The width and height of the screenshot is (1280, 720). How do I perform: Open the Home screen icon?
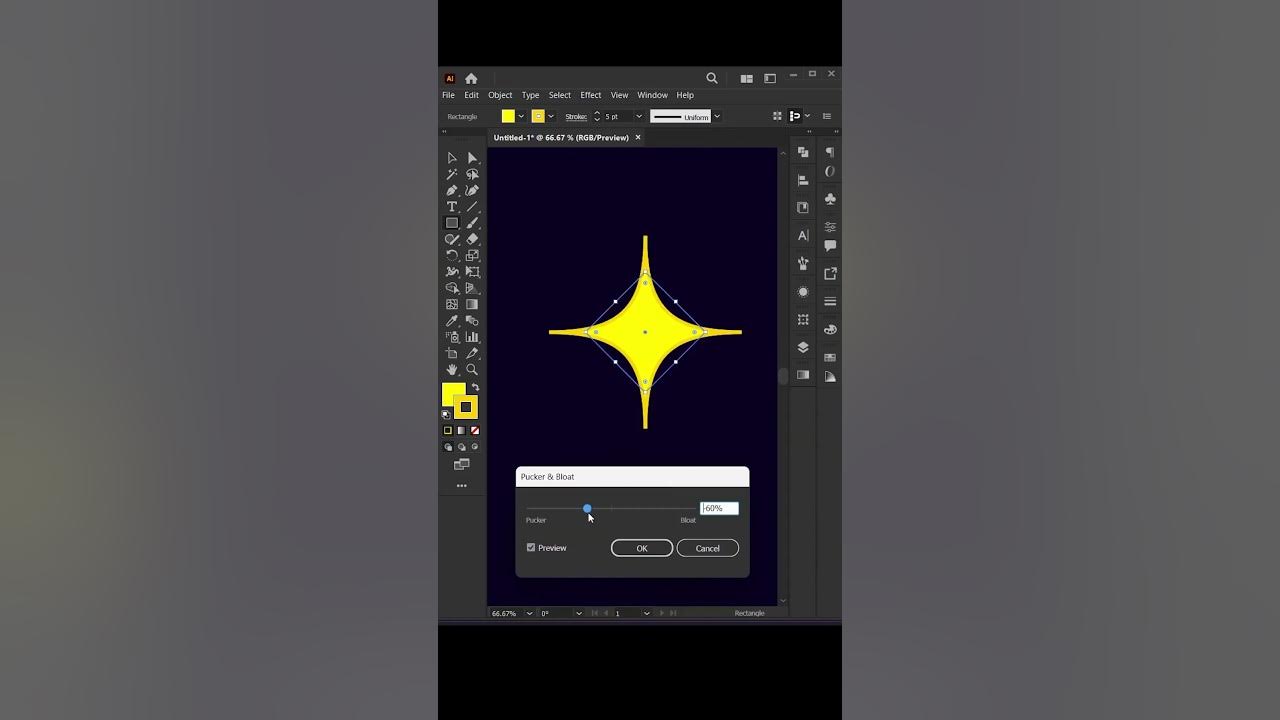pyautogui.click(x=471, y=78)
